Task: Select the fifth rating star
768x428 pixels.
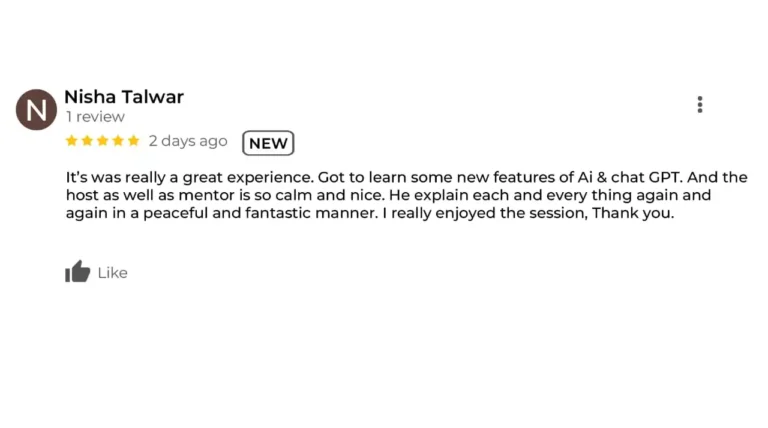Action: point(133,141)
